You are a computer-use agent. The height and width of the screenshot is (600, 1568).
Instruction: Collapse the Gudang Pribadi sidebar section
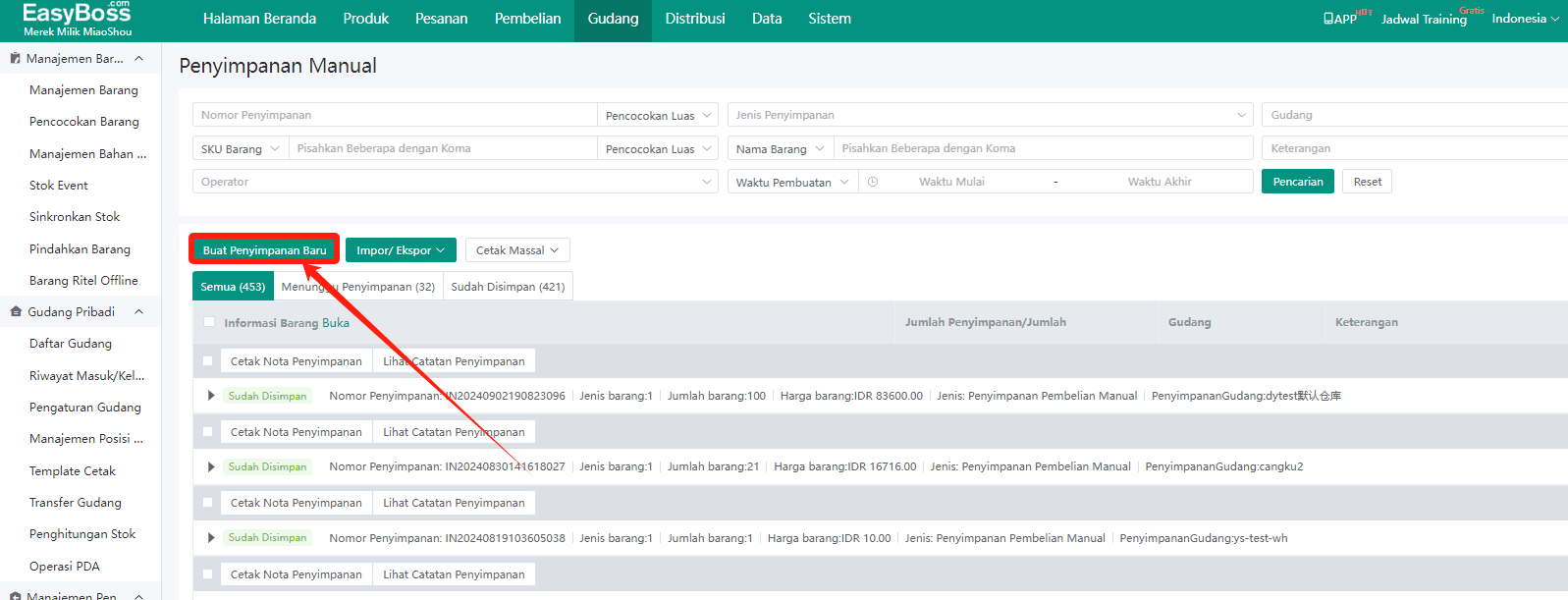pos(138,312)
